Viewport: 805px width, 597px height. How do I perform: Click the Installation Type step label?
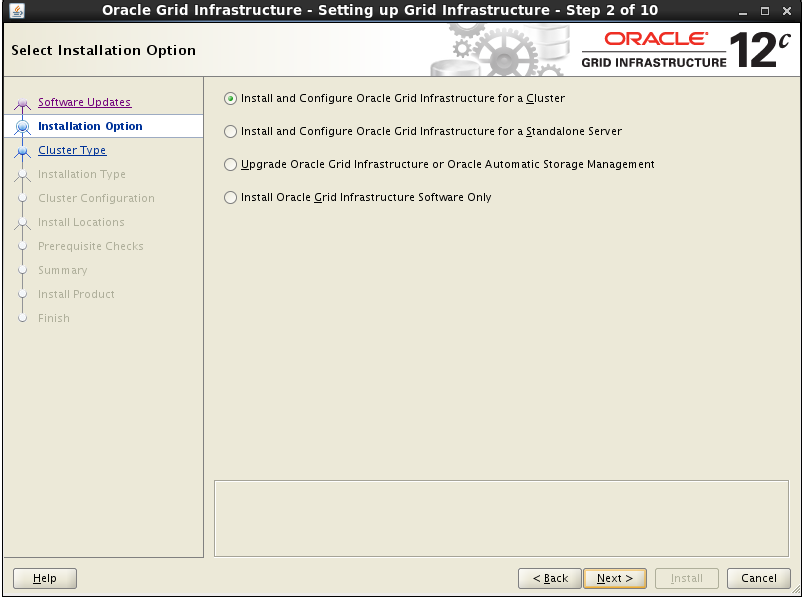(x=82, y=175)
